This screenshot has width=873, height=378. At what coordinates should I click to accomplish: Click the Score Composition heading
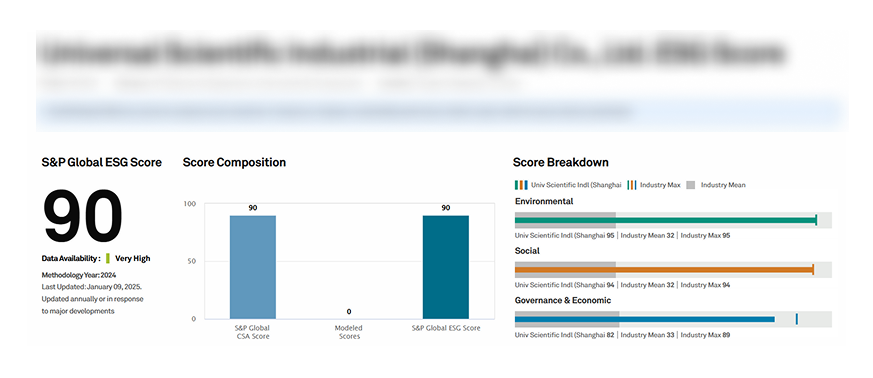pos(234,163)
